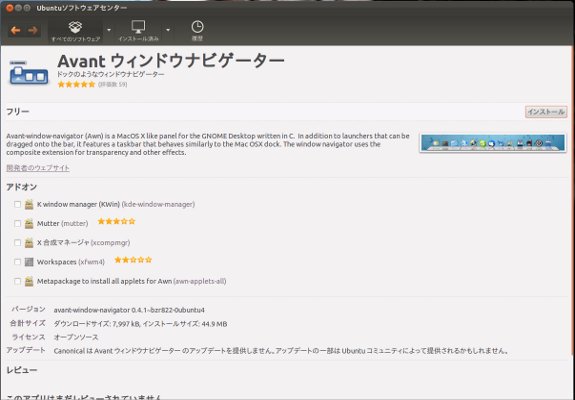The width and height of the screenshot is (575, 400).
Task: Check the Workspaces (xfwm4) add-on checkbox
Action: click(17, 262)
